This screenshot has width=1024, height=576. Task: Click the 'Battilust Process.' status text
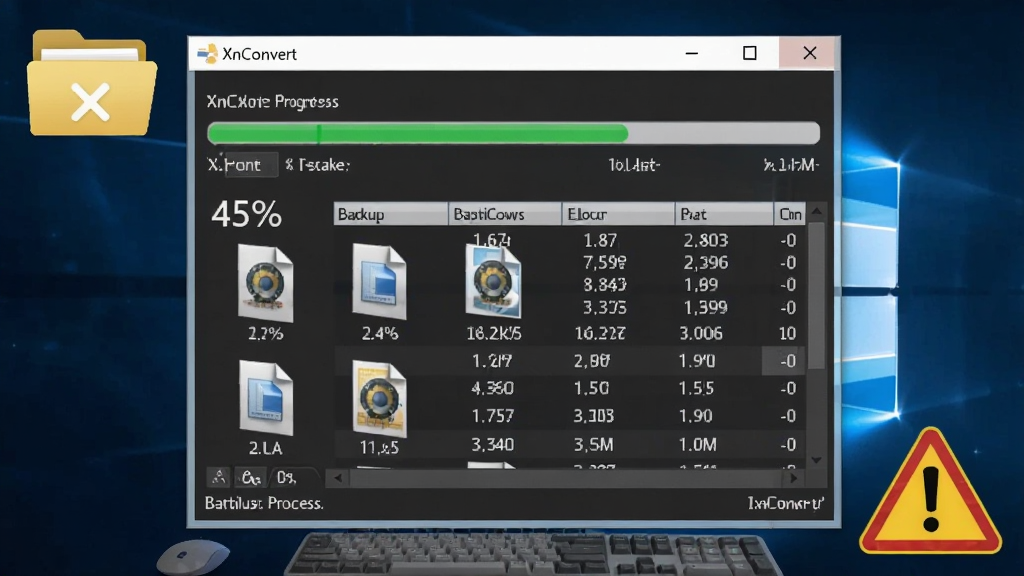tap(264, 503)
